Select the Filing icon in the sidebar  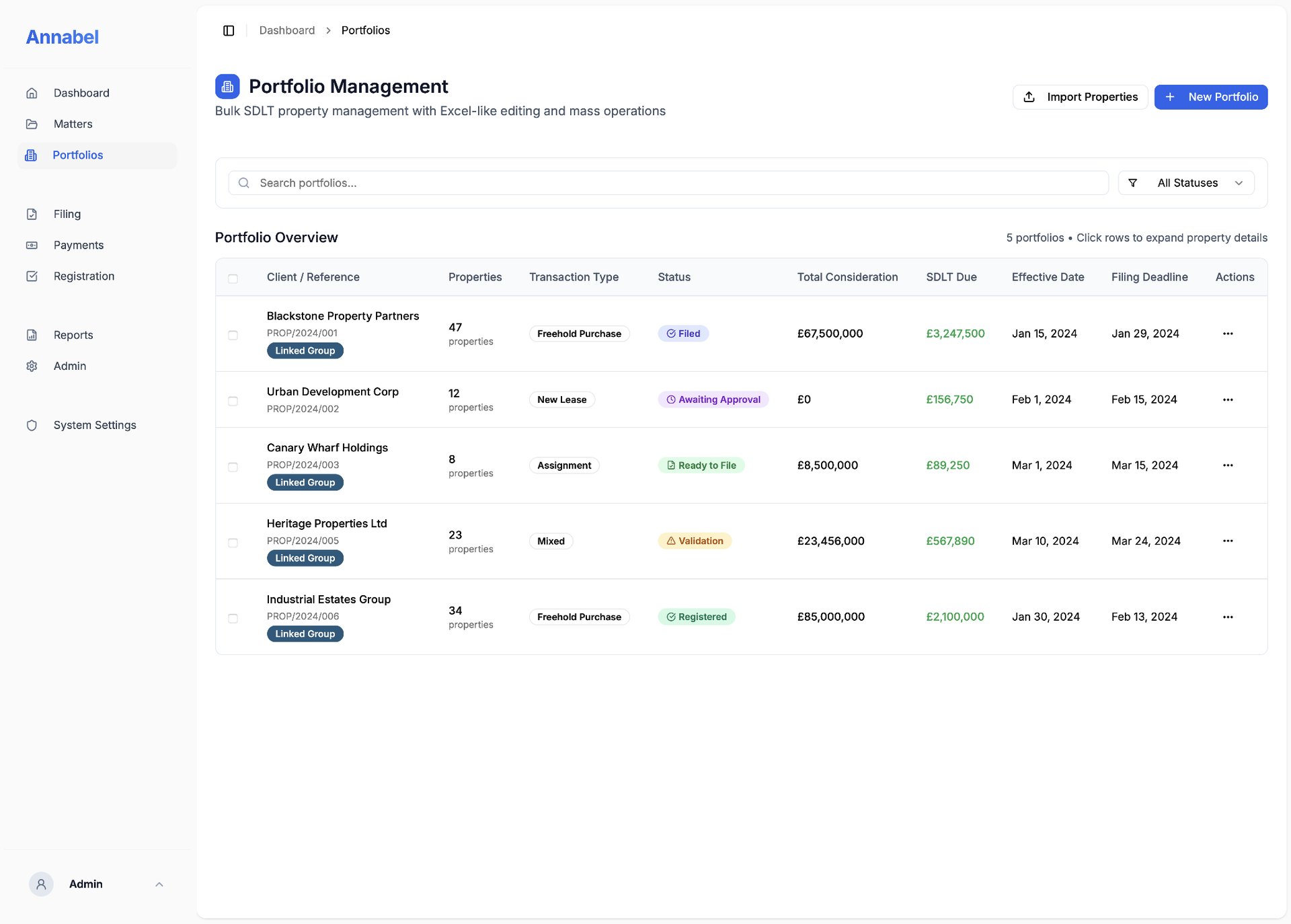32,214
